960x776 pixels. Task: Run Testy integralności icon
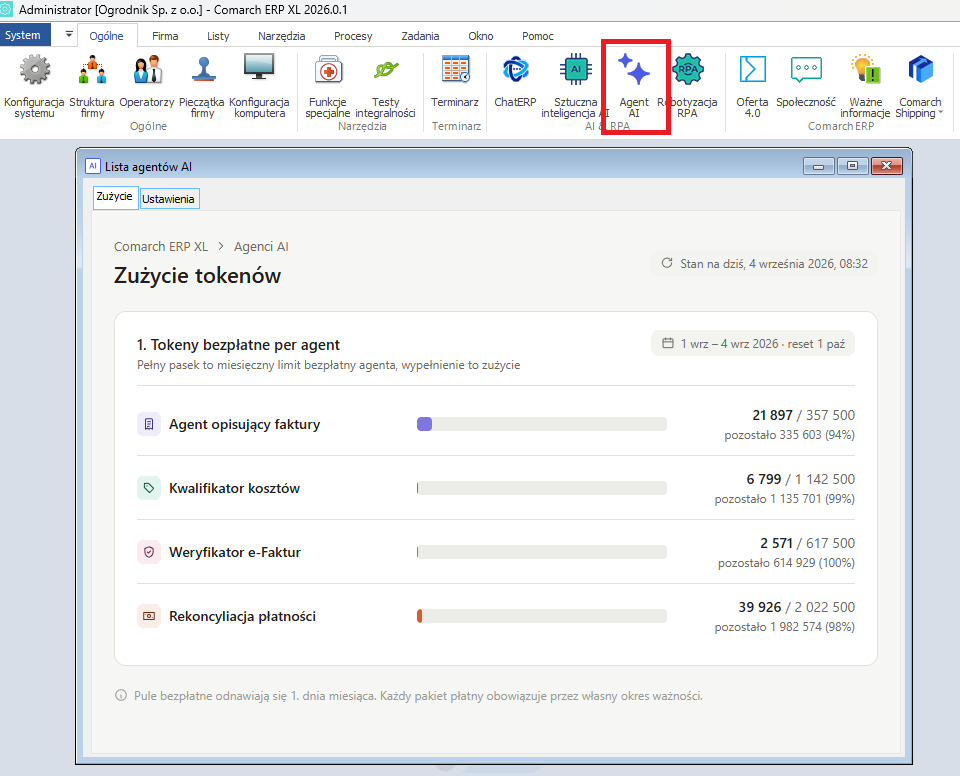[x=386, y=69]
